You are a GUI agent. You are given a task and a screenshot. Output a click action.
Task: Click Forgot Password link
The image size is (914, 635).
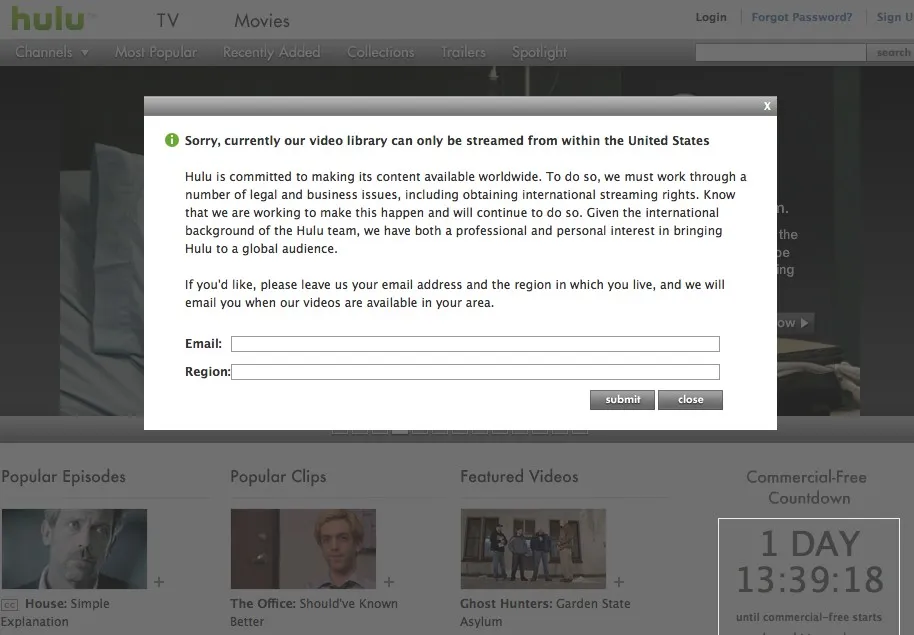coord(801,17)
